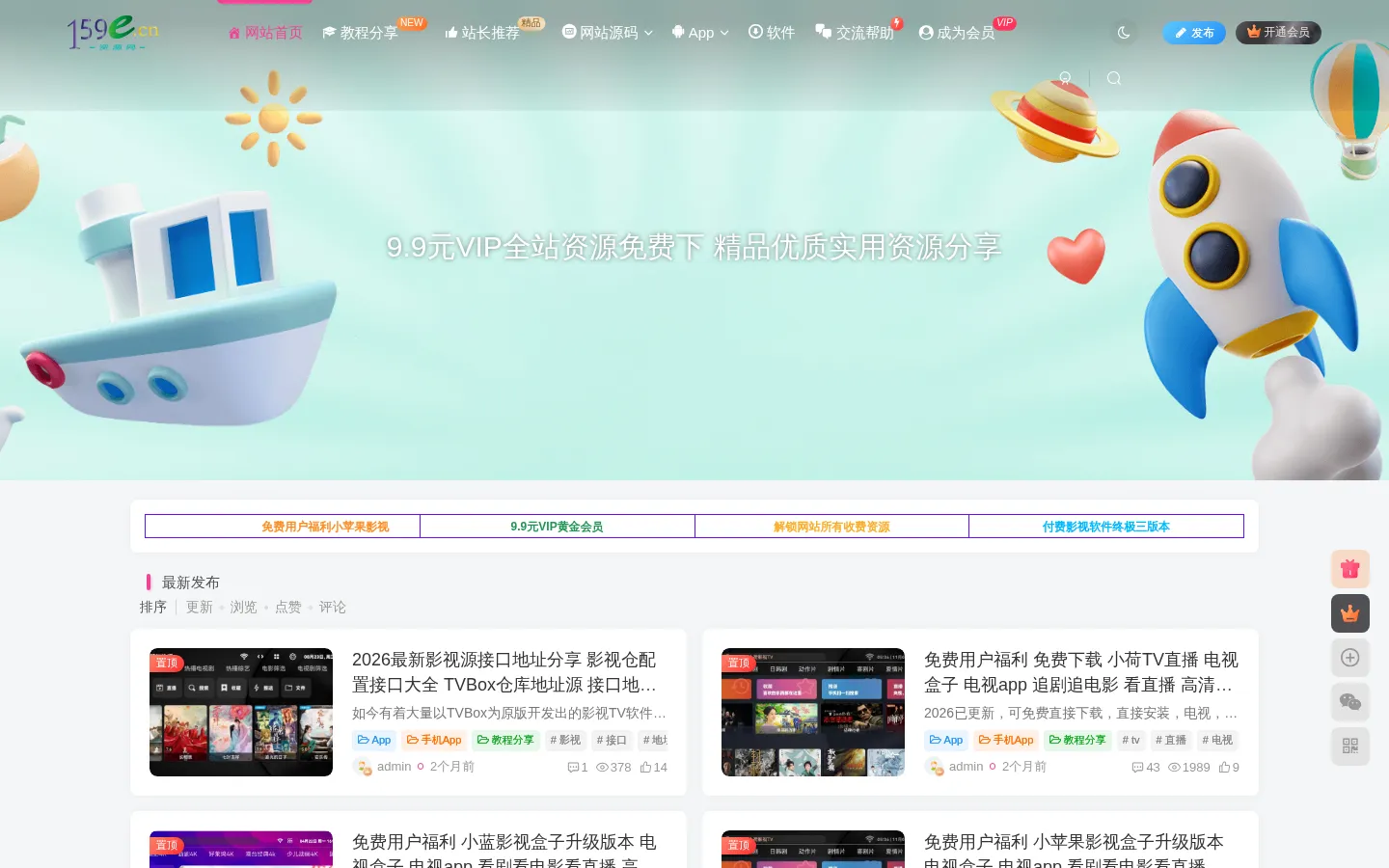
Task: Click the # 接口 tag on the TVBox post
Action: (612, 740)
